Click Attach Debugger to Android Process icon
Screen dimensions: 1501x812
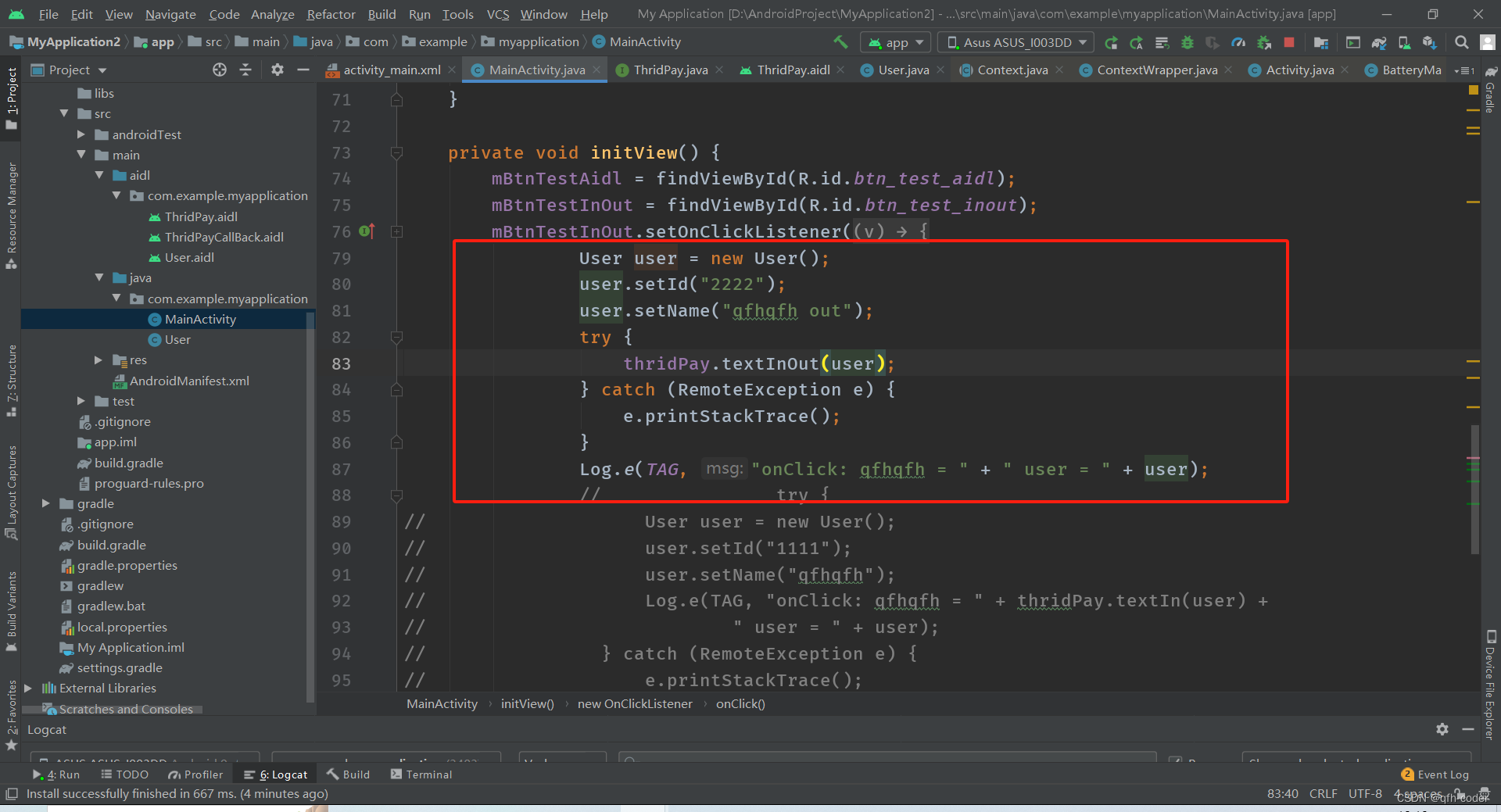pos(1264,42)
